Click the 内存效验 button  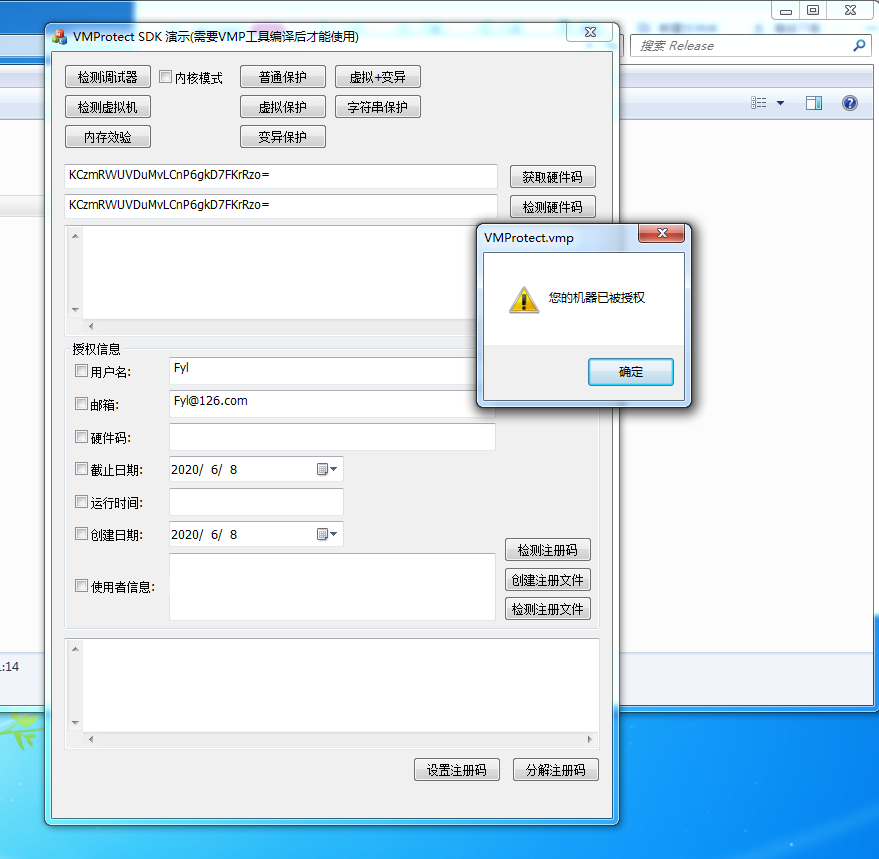[x=108, y=137]
